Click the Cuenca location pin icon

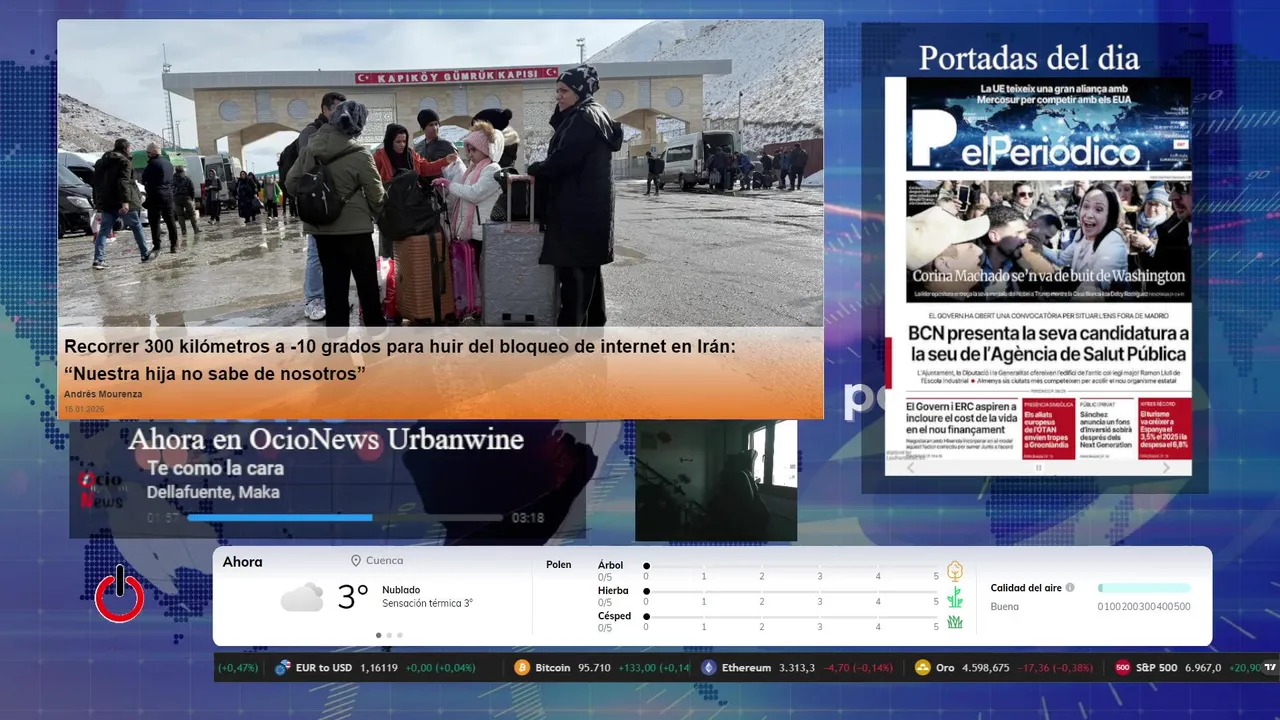[356, 561]
